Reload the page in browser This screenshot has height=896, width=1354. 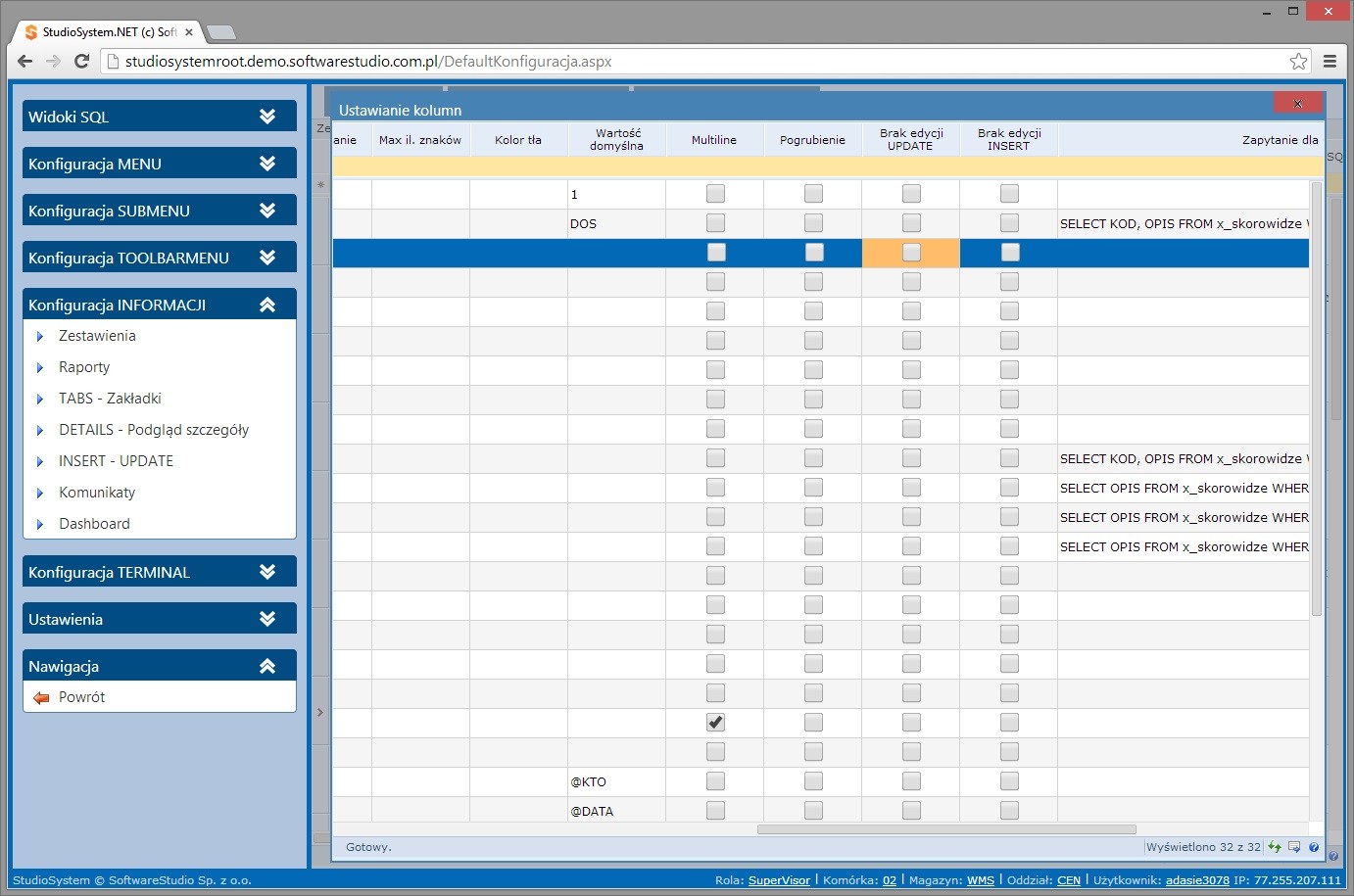[x=82, y=62]
